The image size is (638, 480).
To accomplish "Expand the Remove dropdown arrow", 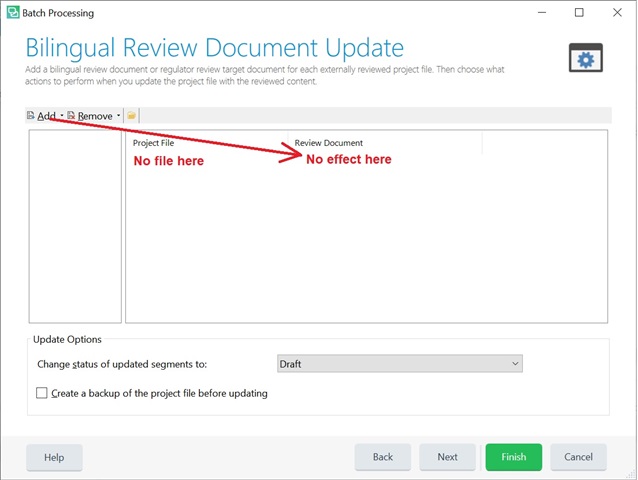I will point(118,116).
